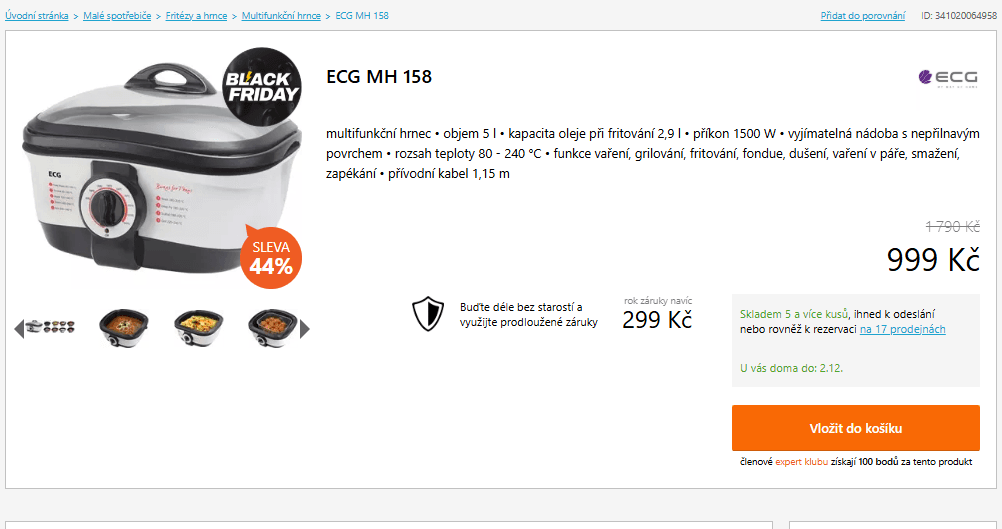Select the first thumbnail with accessories

(x=52, y=327)
